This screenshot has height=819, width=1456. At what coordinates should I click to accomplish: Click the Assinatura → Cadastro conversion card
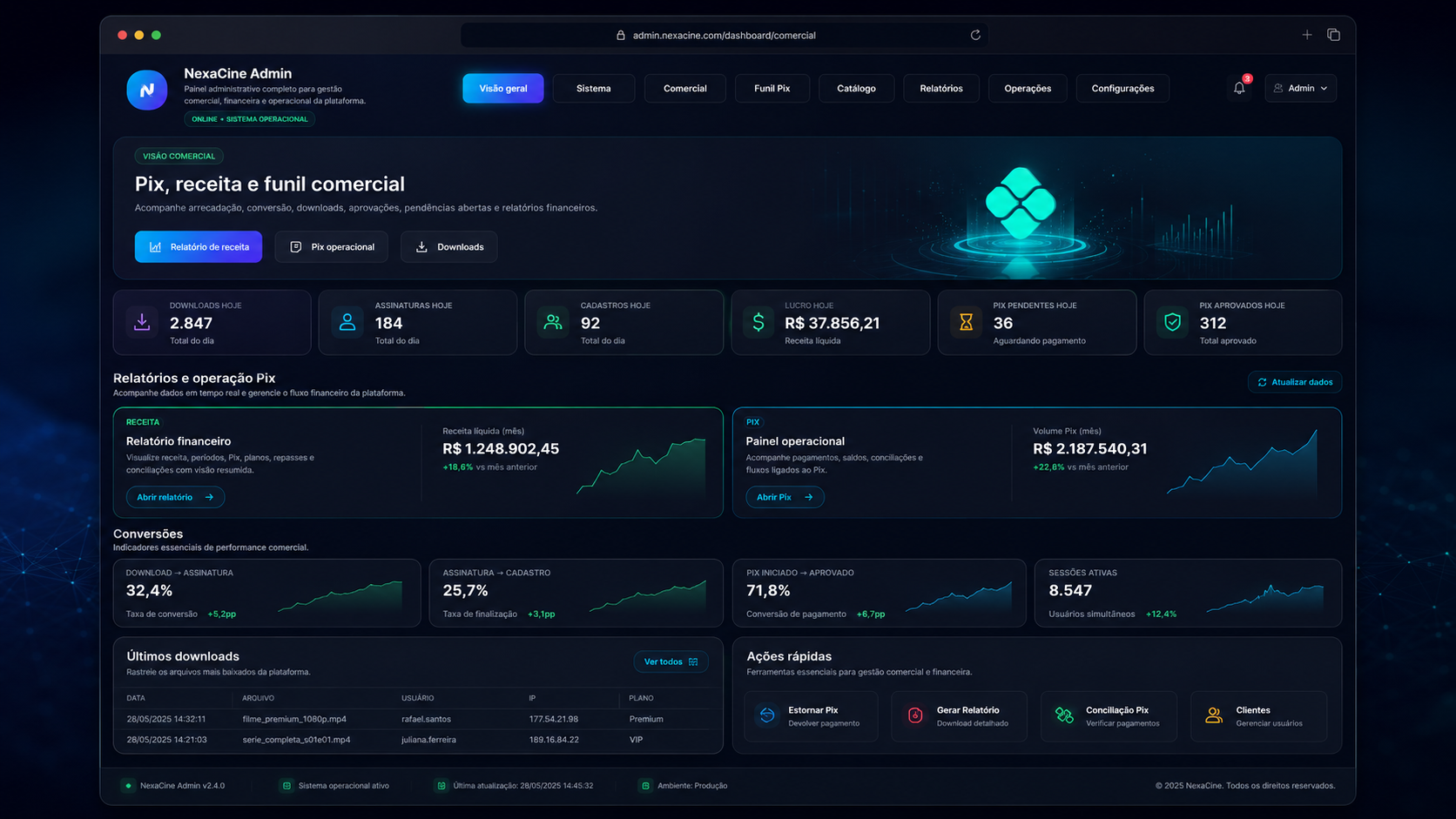576,593
